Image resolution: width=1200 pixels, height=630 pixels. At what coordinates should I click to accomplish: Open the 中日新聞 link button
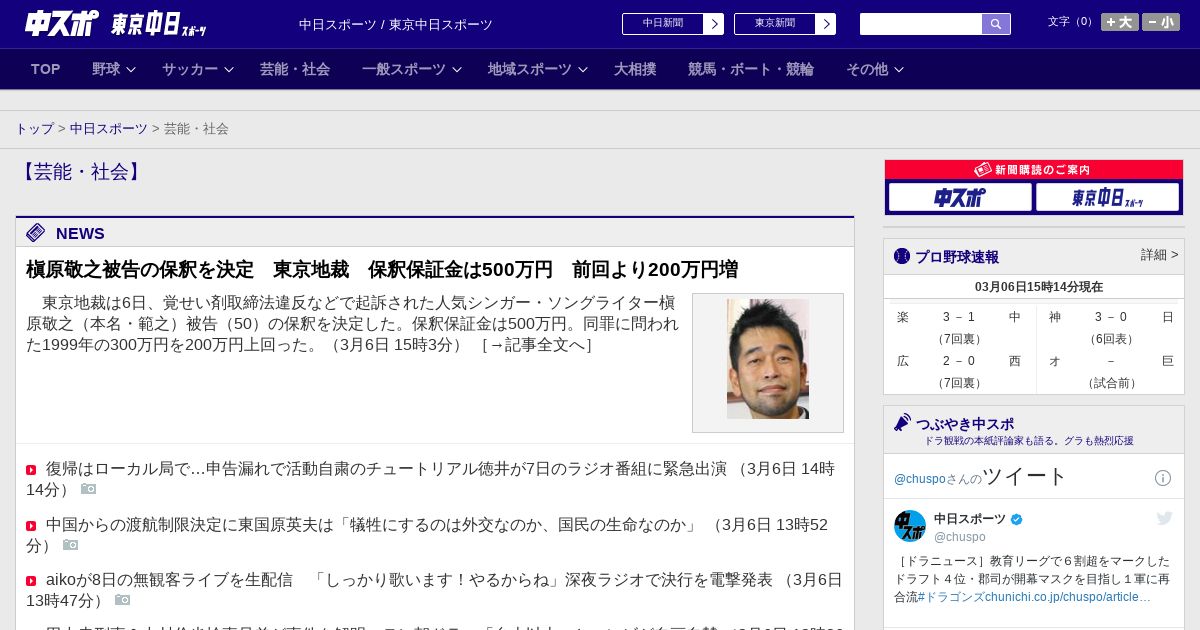(x=663, y=24)
